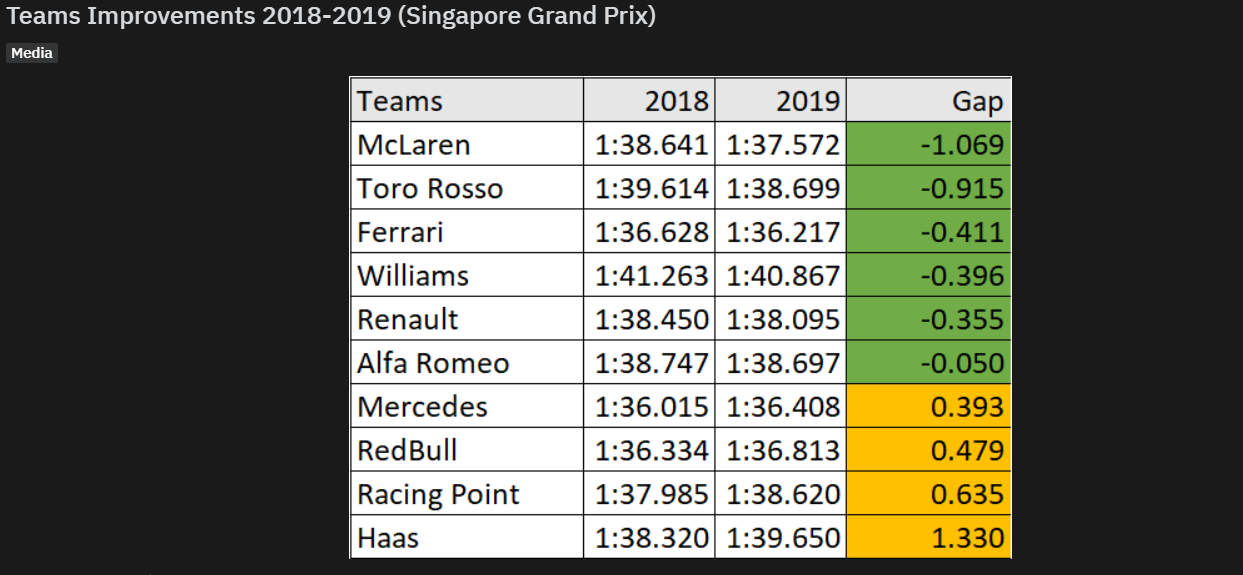
Task: Click the McLaren team name cell
Action: coord(466,144)
